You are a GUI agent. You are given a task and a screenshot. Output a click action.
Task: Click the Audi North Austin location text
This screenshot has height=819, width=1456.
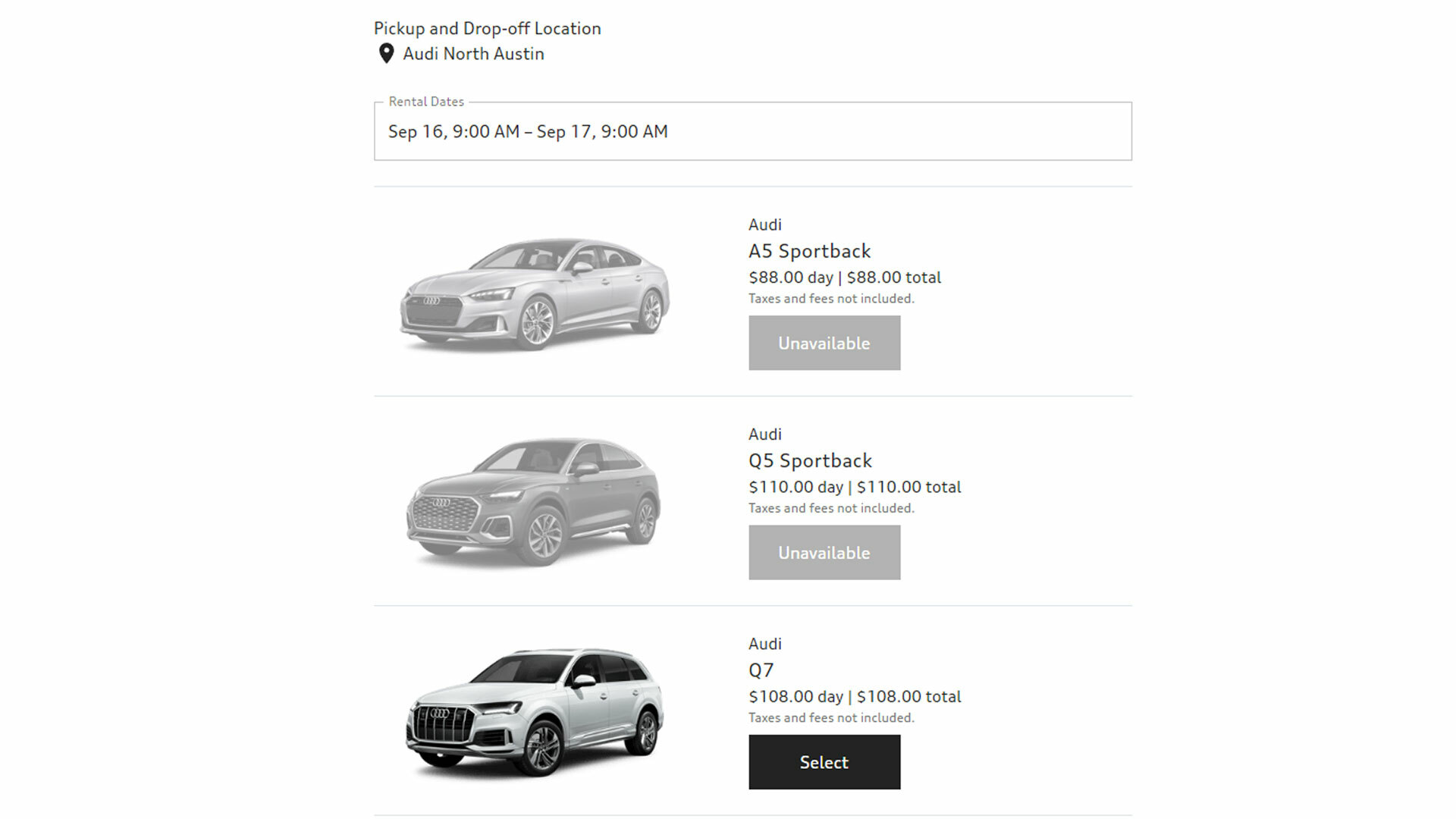coord(473,54)
